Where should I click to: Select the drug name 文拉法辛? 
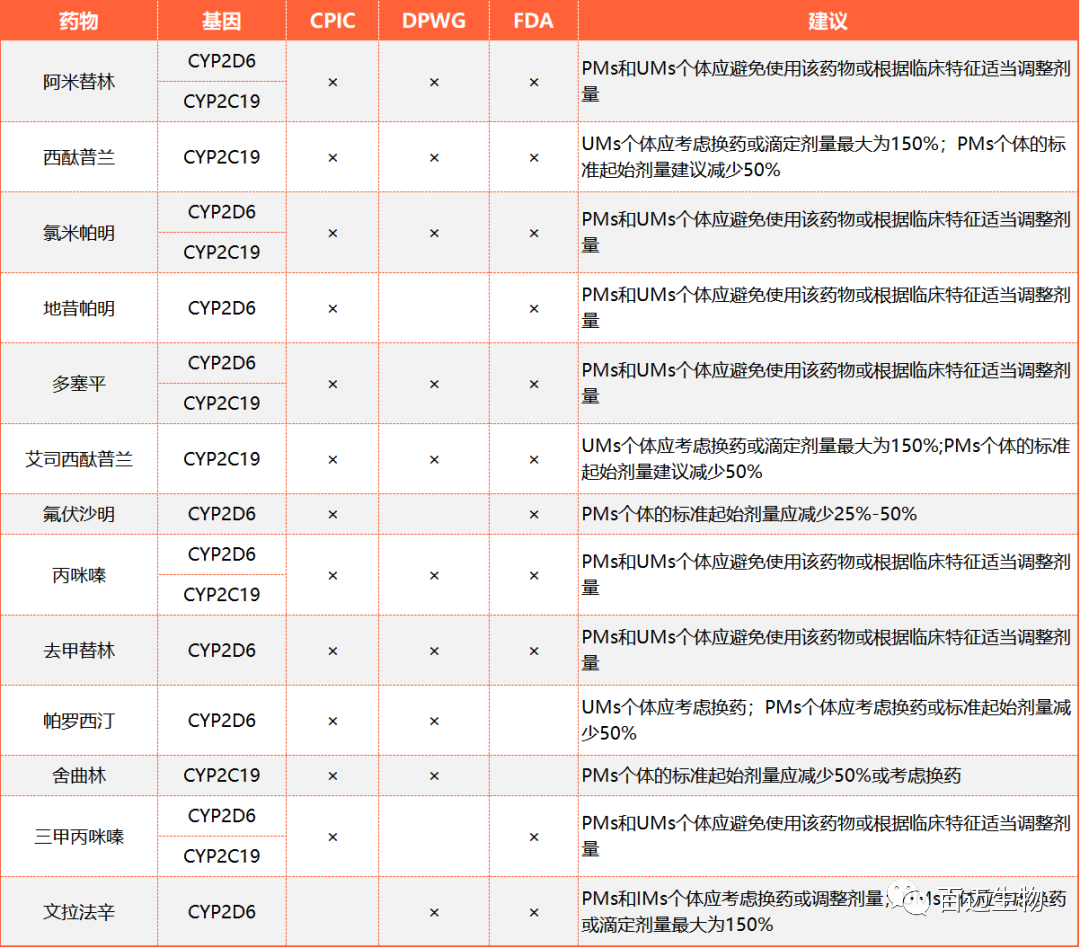point(79,912)
